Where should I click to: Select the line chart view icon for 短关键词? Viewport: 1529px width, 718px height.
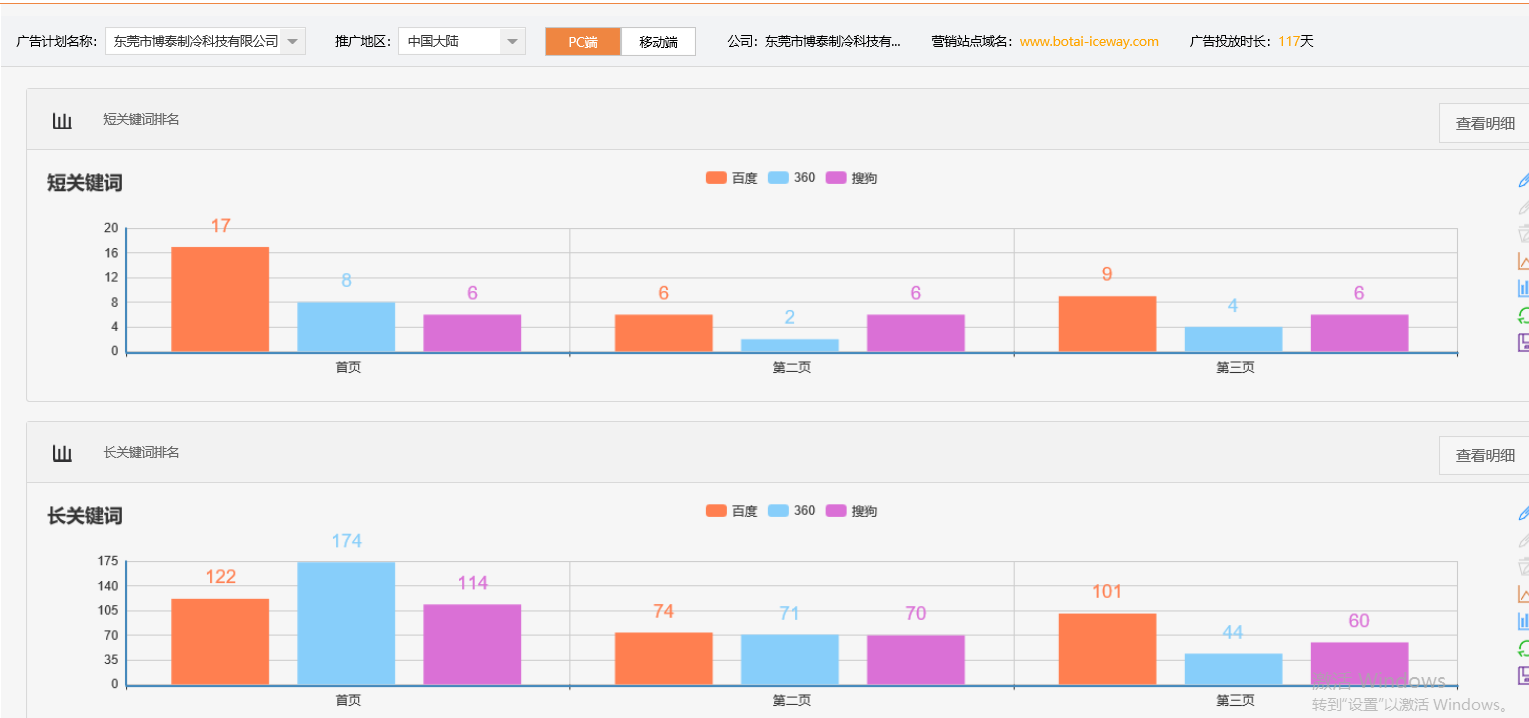coord(1523,260)
